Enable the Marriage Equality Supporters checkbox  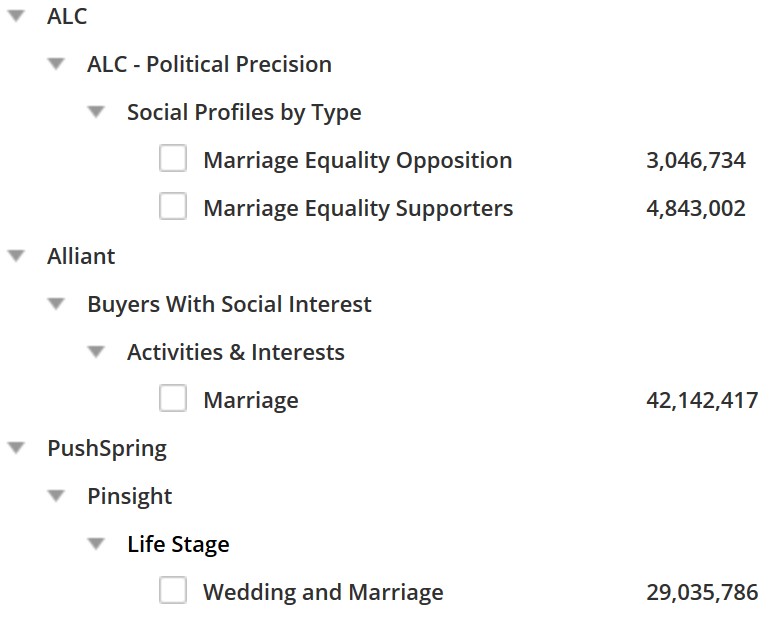pyautogui.click(x=173, y=207)
